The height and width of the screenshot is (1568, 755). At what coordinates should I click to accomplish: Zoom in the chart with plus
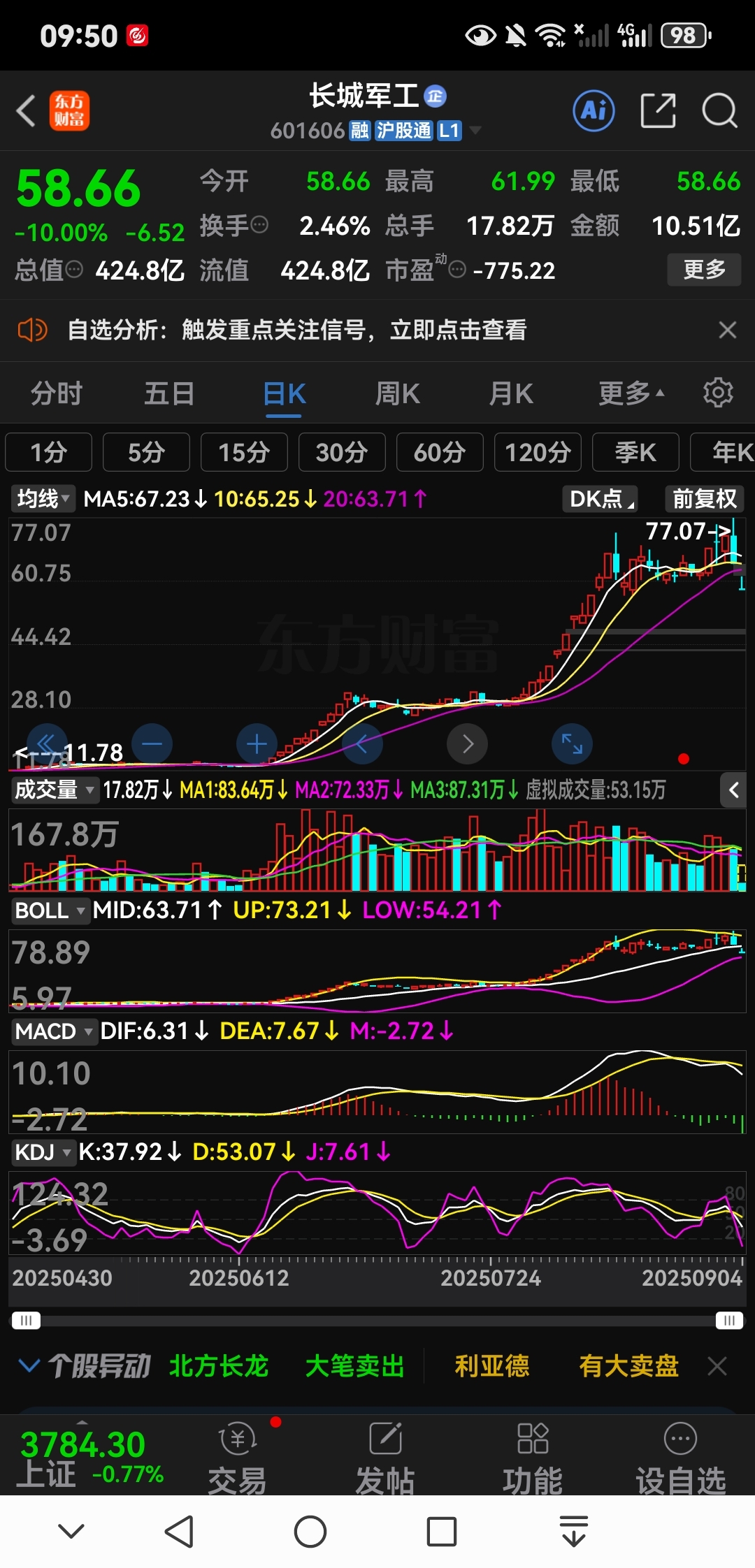point(257,743)
